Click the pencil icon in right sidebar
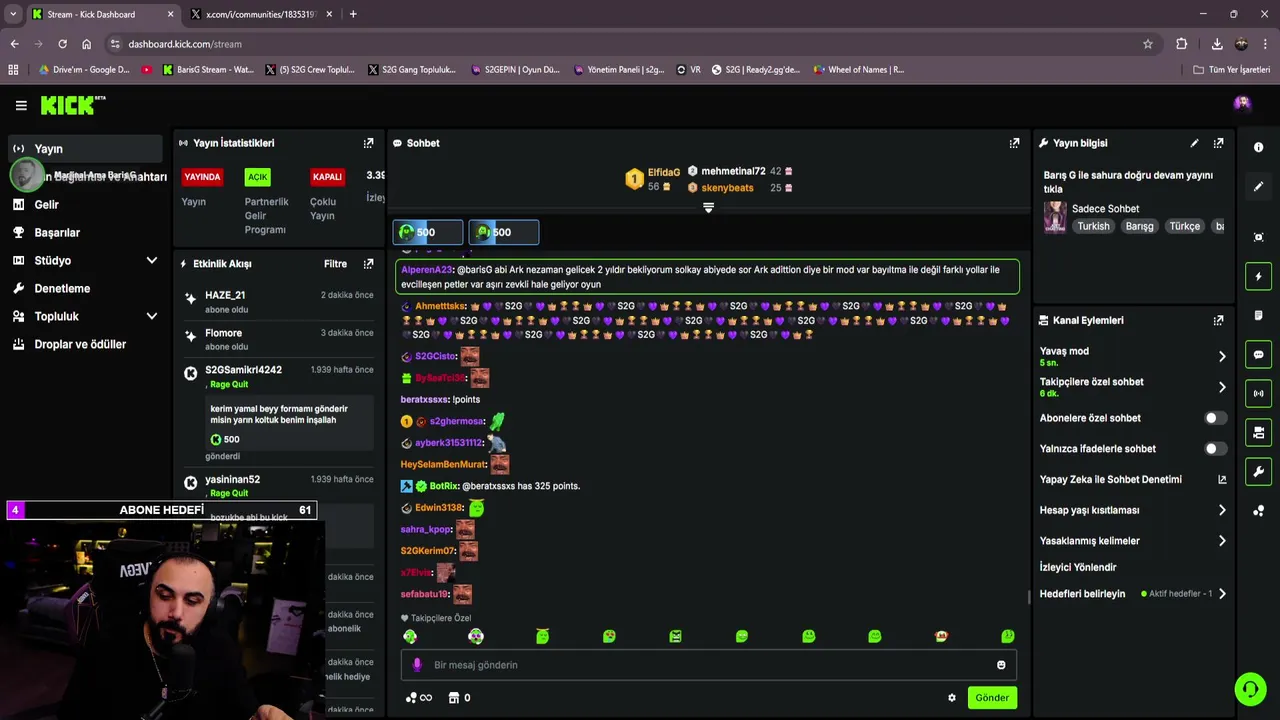This screenshot has height=720, width=1280. [x=1258, y=186]
